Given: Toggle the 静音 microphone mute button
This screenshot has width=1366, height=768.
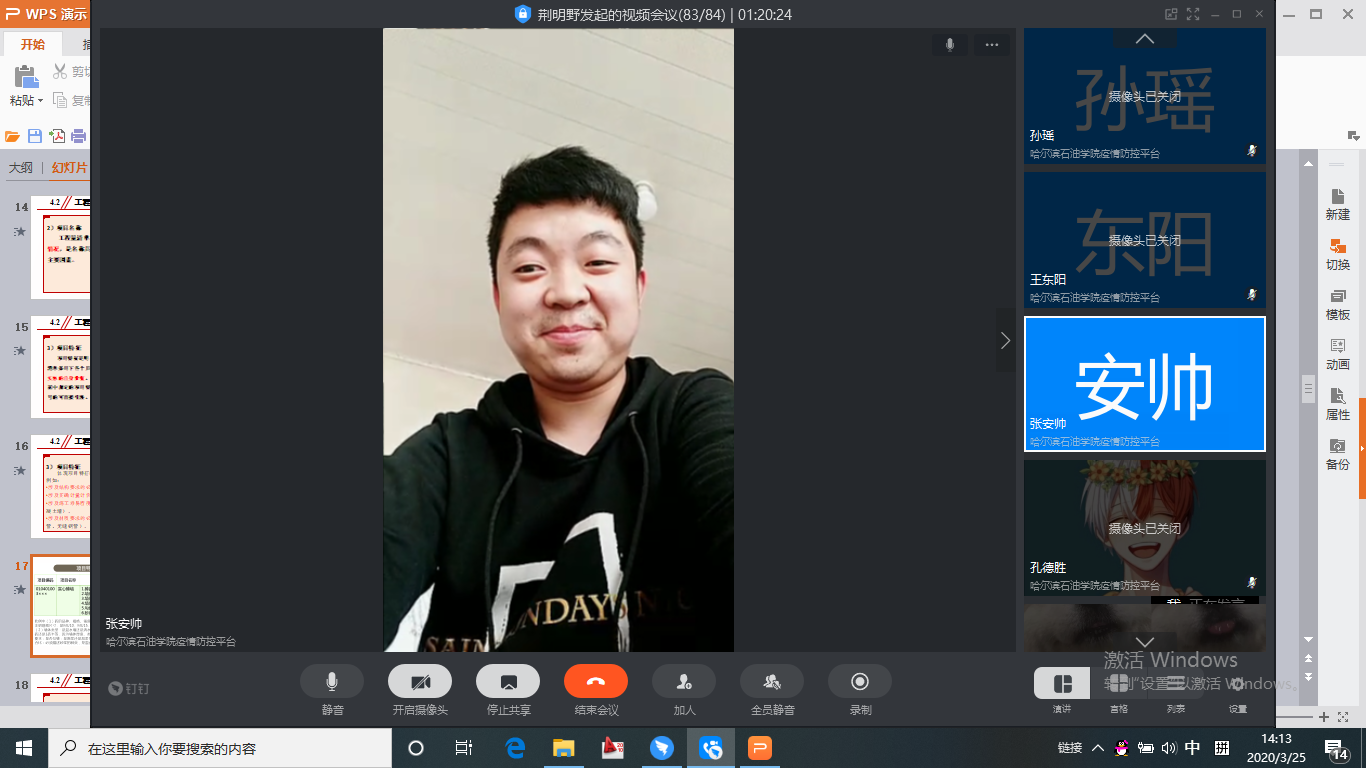Looking at the screenshot, I should click(x=332, y=681).
